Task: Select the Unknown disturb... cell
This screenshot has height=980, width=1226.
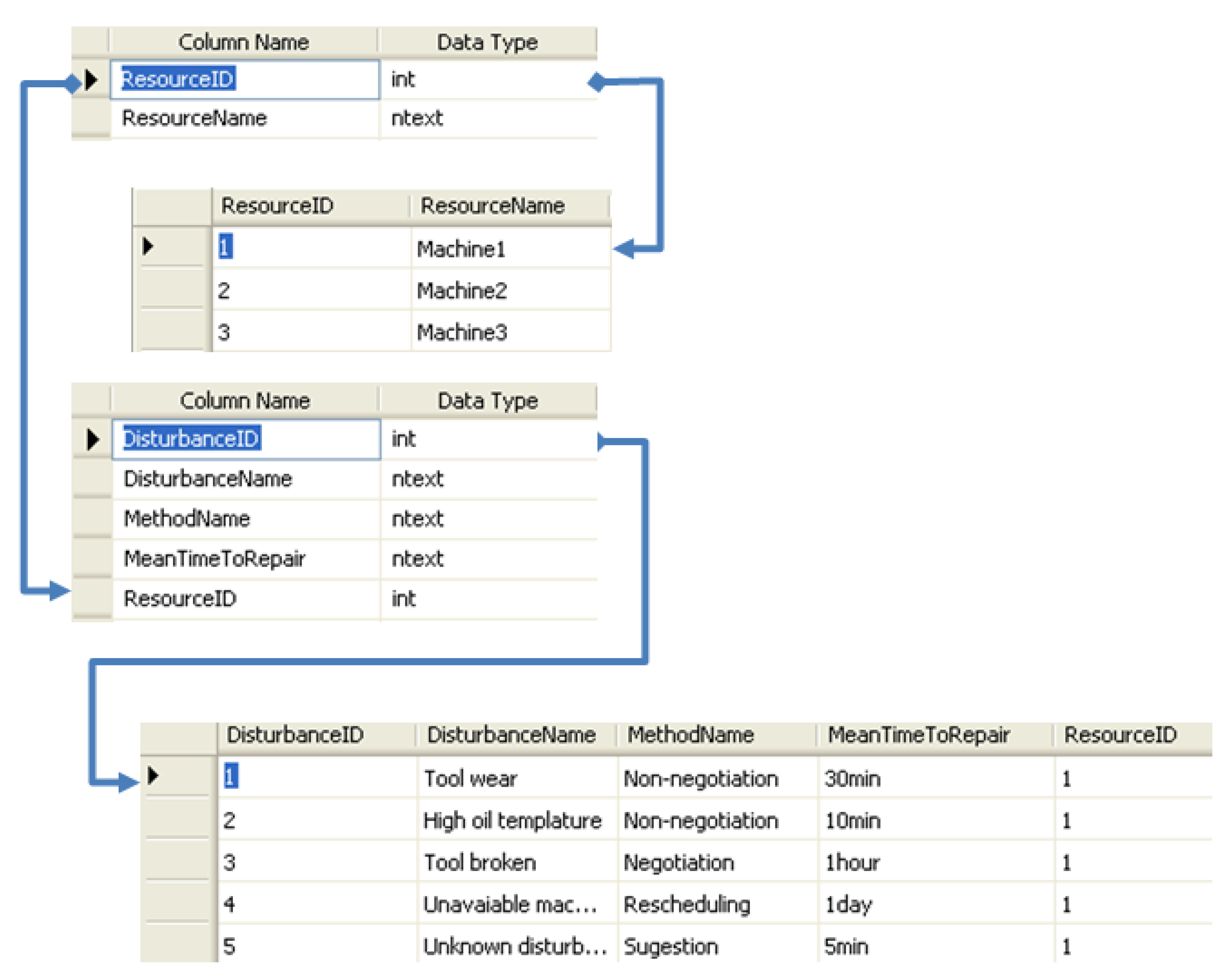Action: tap(514, 946)
